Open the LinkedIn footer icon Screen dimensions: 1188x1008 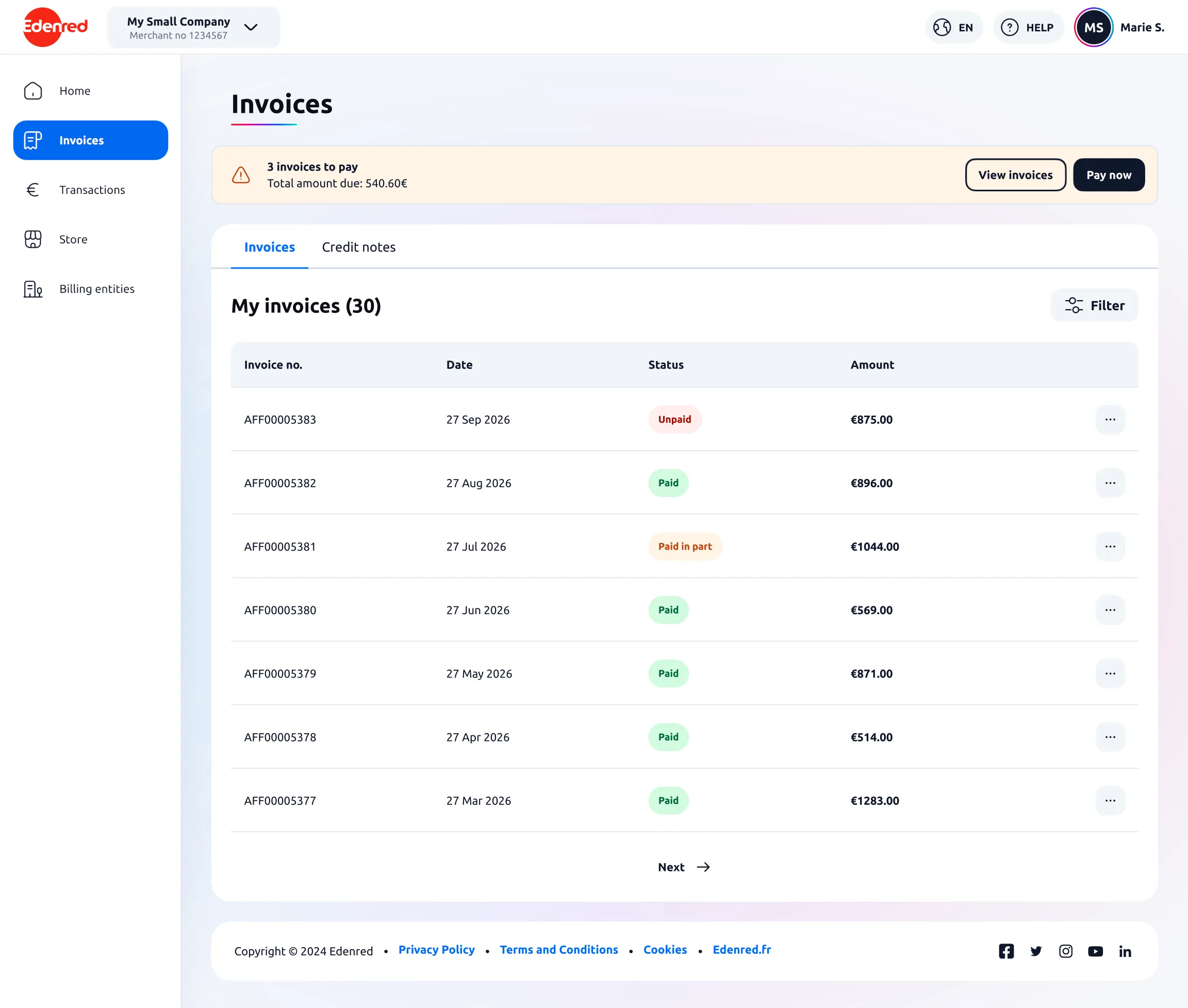click(x=1125, y=951)
